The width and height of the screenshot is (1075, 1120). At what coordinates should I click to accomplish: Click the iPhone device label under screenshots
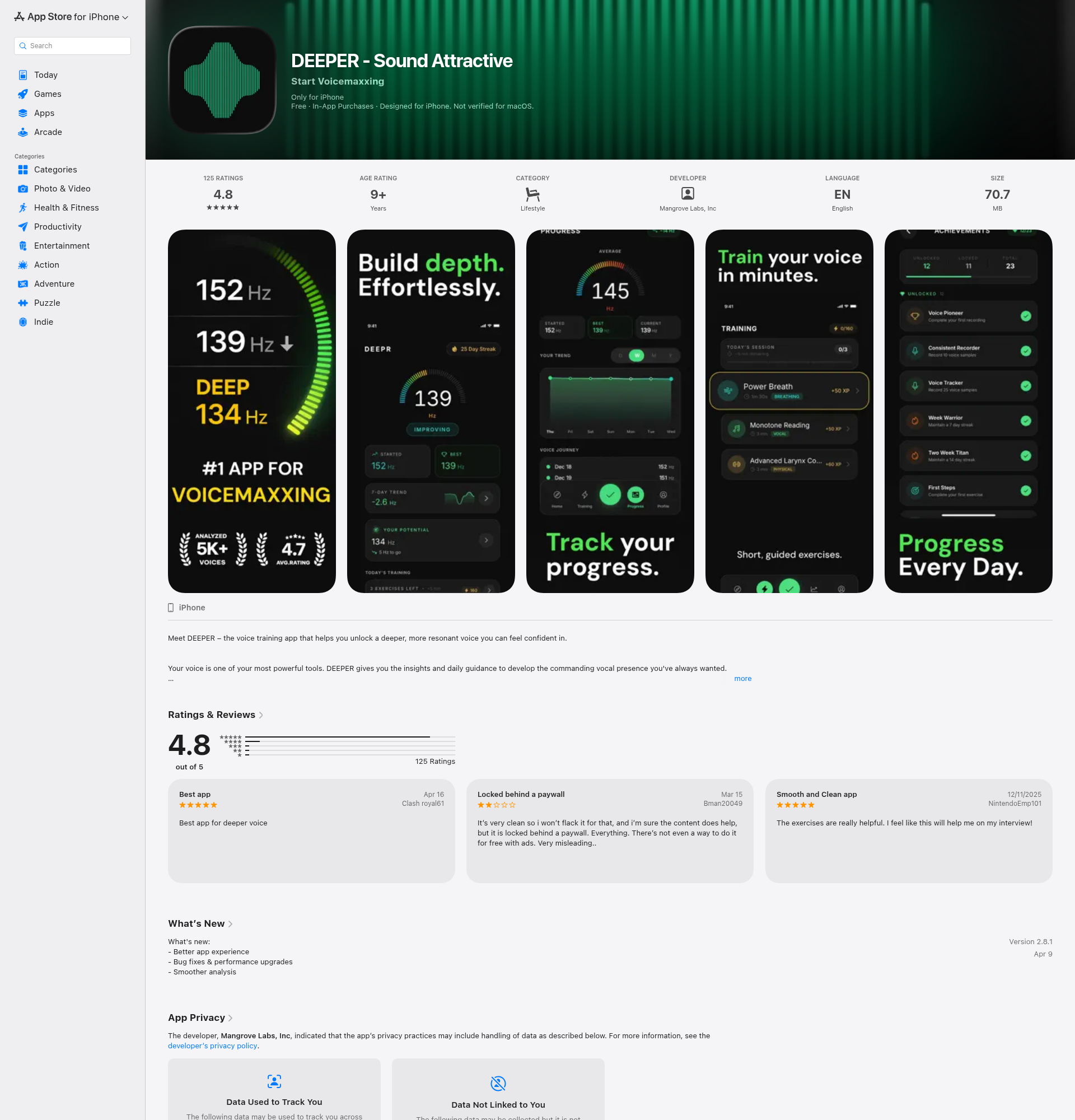pyautogui.click(x=192, y=608)
